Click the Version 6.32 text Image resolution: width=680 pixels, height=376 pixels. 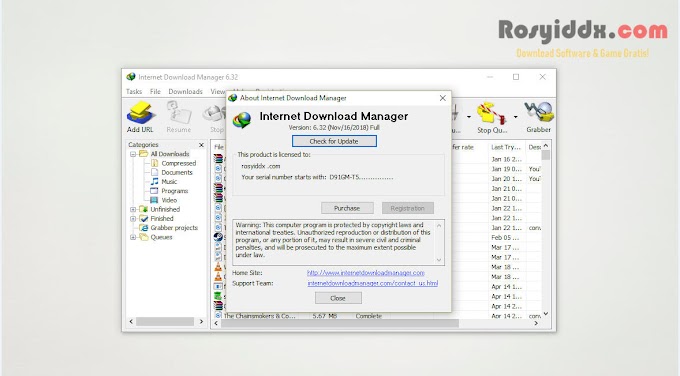click(334, 128)
